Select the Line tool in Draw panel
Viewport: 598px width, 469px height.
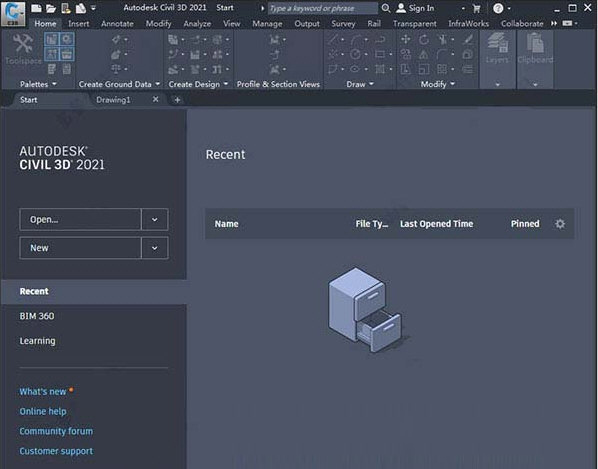point(333,39)
